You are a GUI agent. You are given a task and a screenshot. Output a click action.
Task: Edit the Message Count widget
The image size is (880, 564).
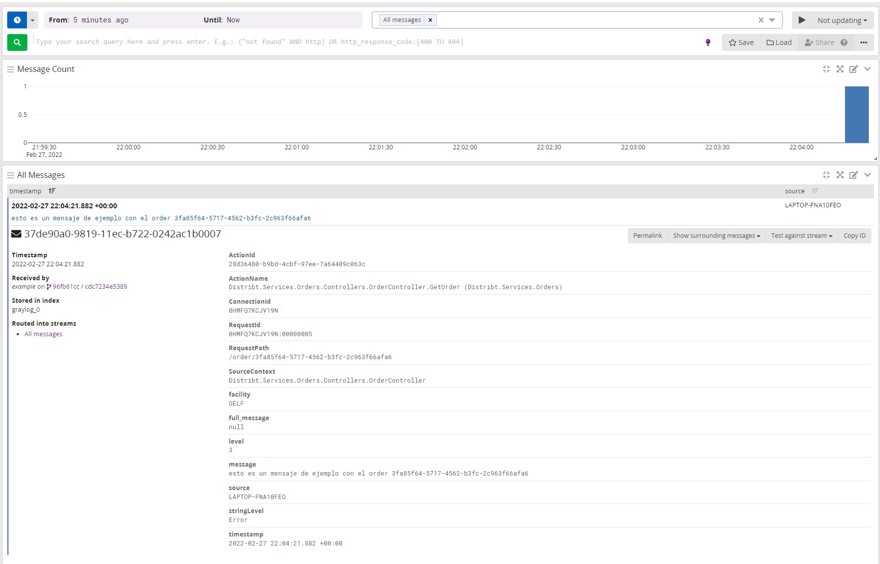click(854, 69)
